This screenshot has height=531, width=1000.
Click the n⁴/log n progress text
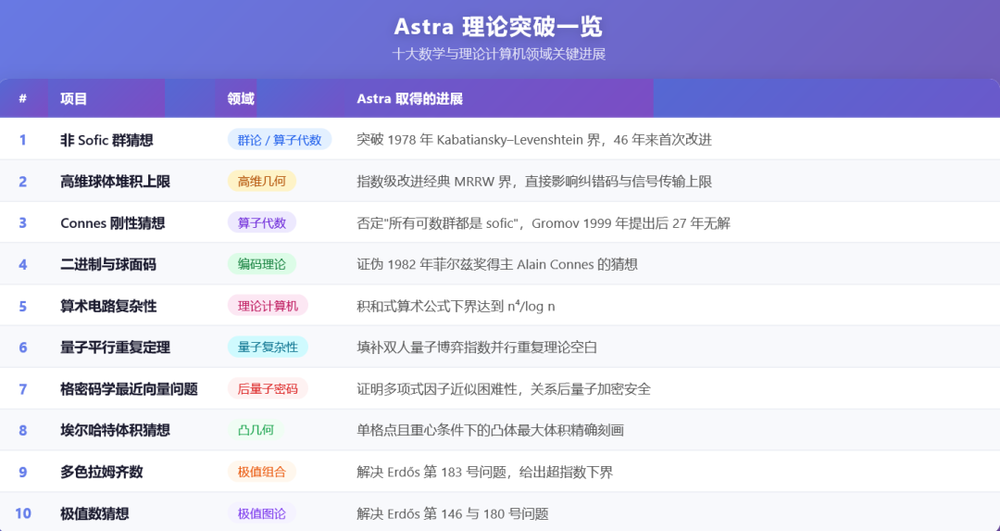click(x=455, y=306)
